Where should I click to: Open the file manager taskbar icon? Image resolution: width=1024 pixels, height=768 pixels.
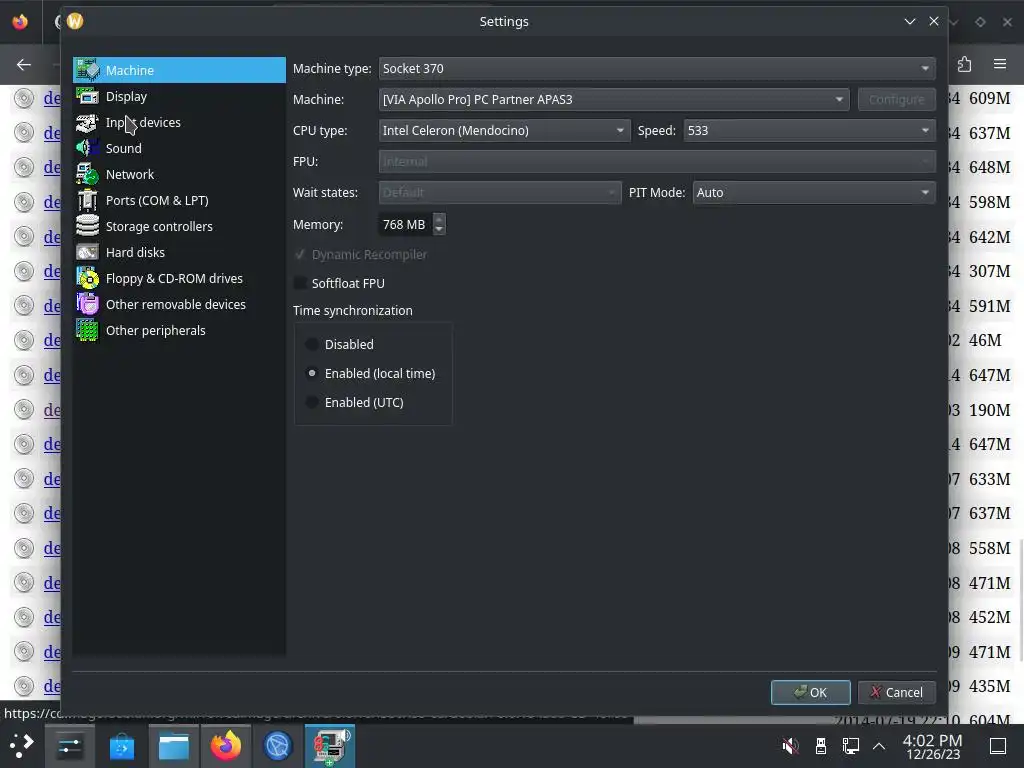click(174, 746)
